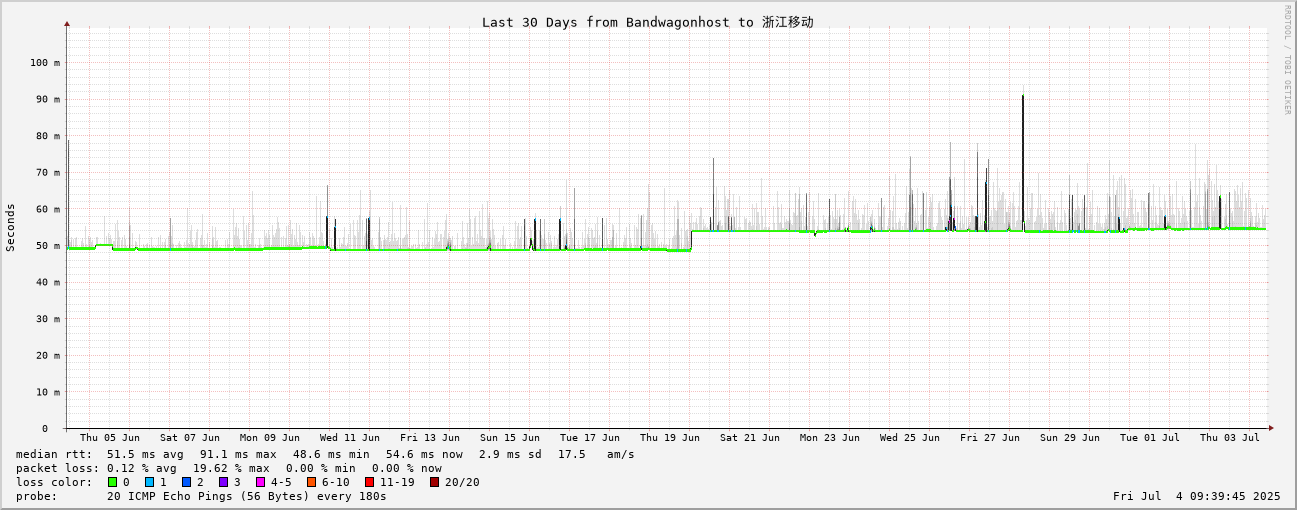The image size is (1297, 510).
Task: Click the blue loss swatch labeled 2
Action: click(x=186, y=482)
